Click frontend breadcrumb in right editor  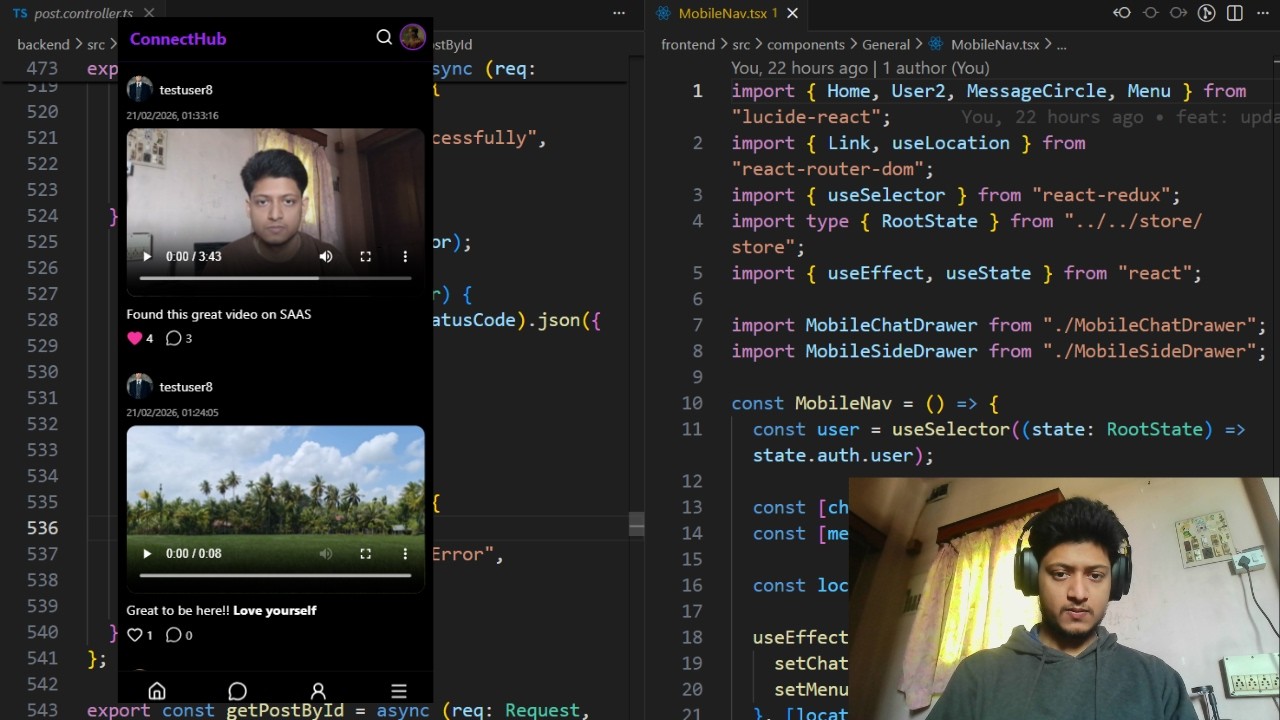click(688, 45)
